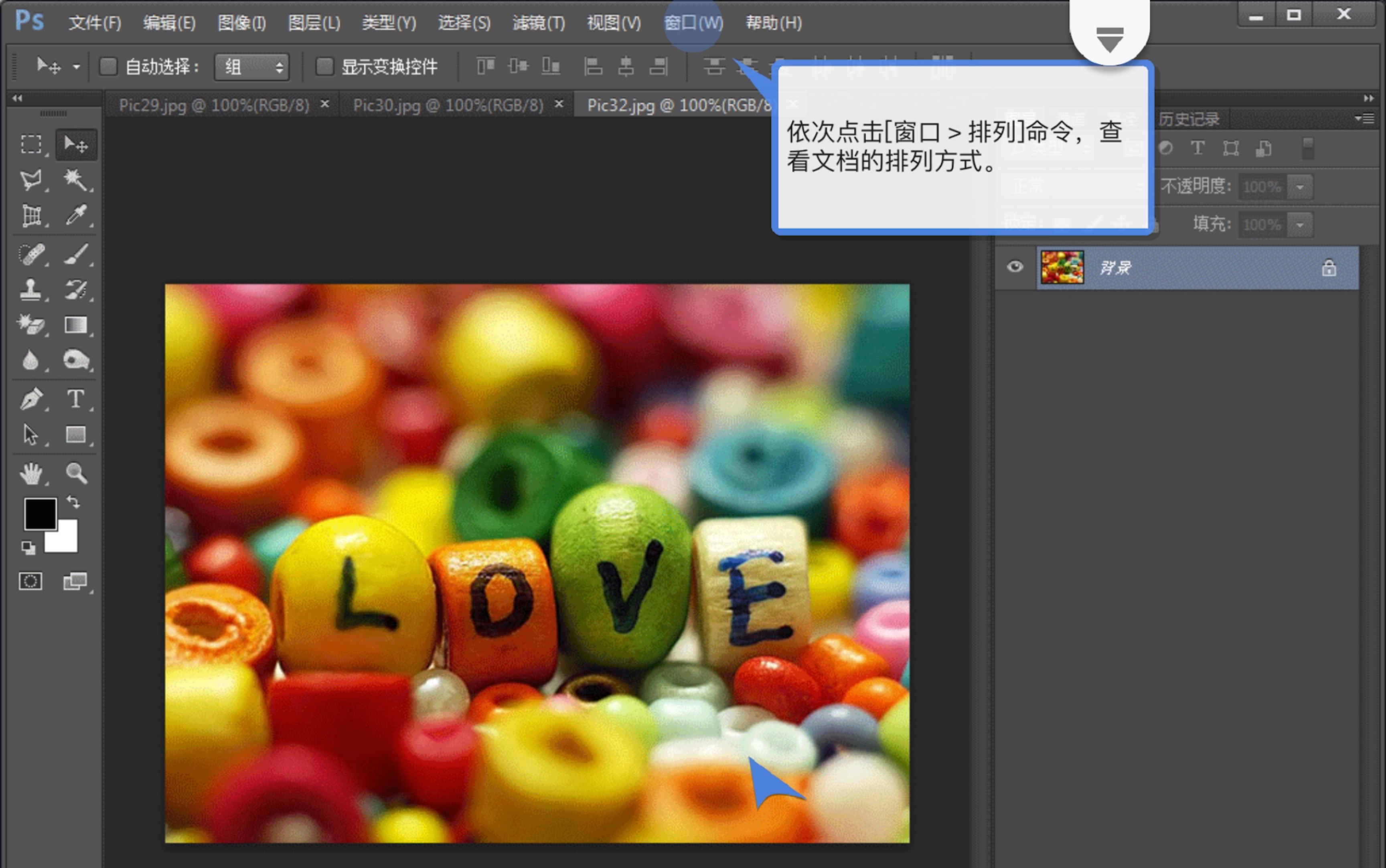Choose the Pen tool

(32, 398)
